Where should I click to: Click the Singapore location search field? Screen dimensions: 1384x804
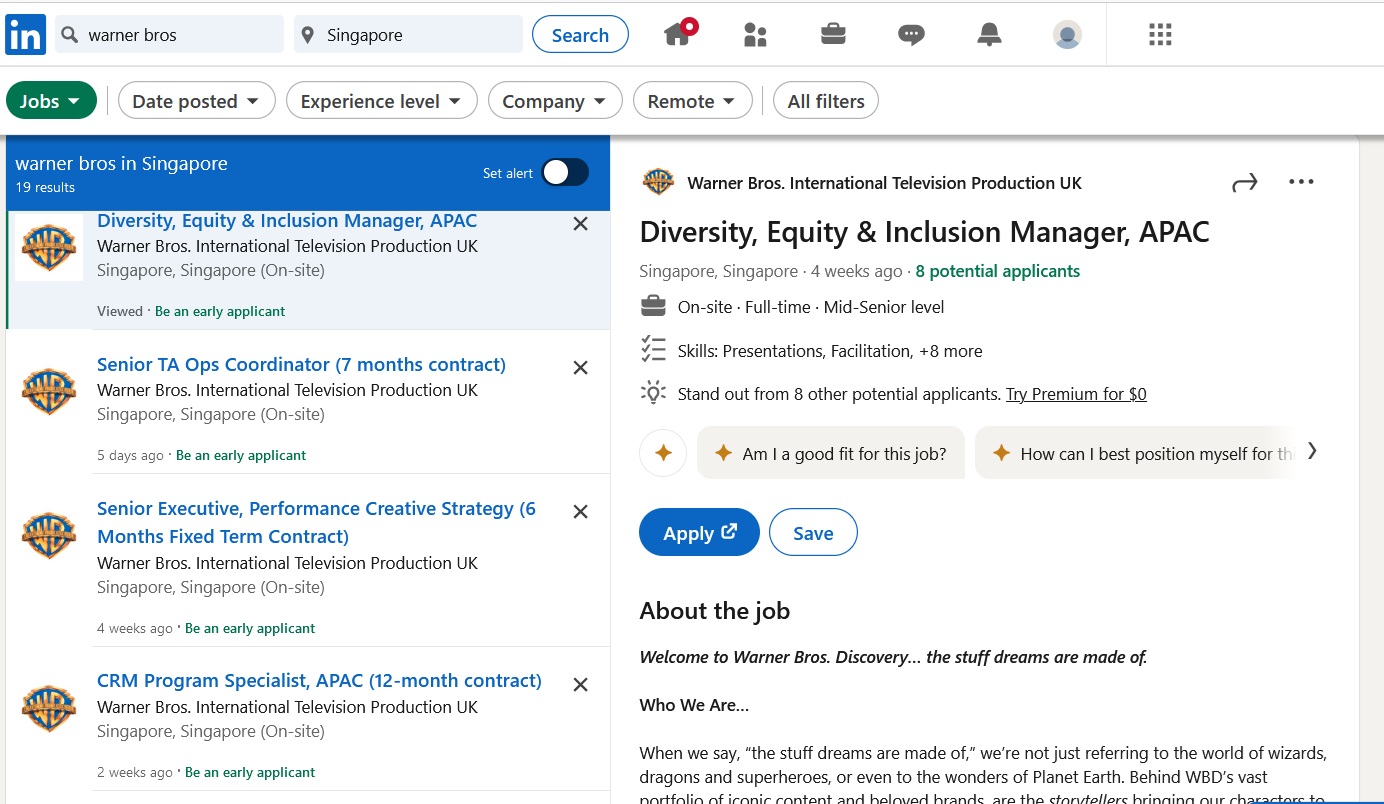409,34
